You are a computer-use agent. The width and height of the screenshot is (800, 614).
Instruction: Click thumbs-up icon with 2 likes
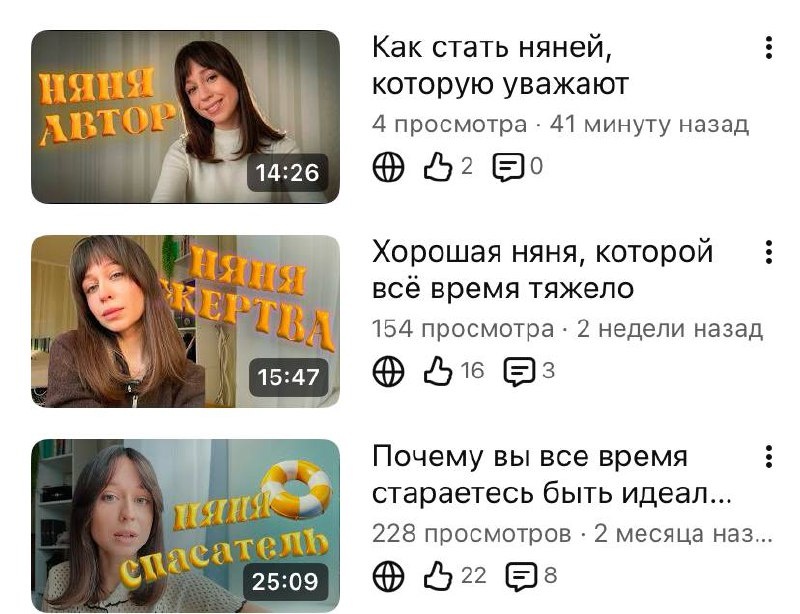point(438,166)
